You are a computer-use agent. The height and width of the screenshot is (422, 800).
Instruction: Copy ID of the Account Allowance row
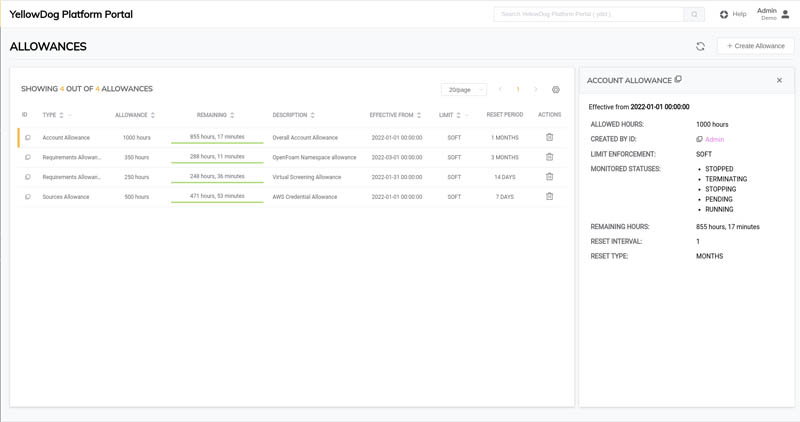[x=27, y=138]
